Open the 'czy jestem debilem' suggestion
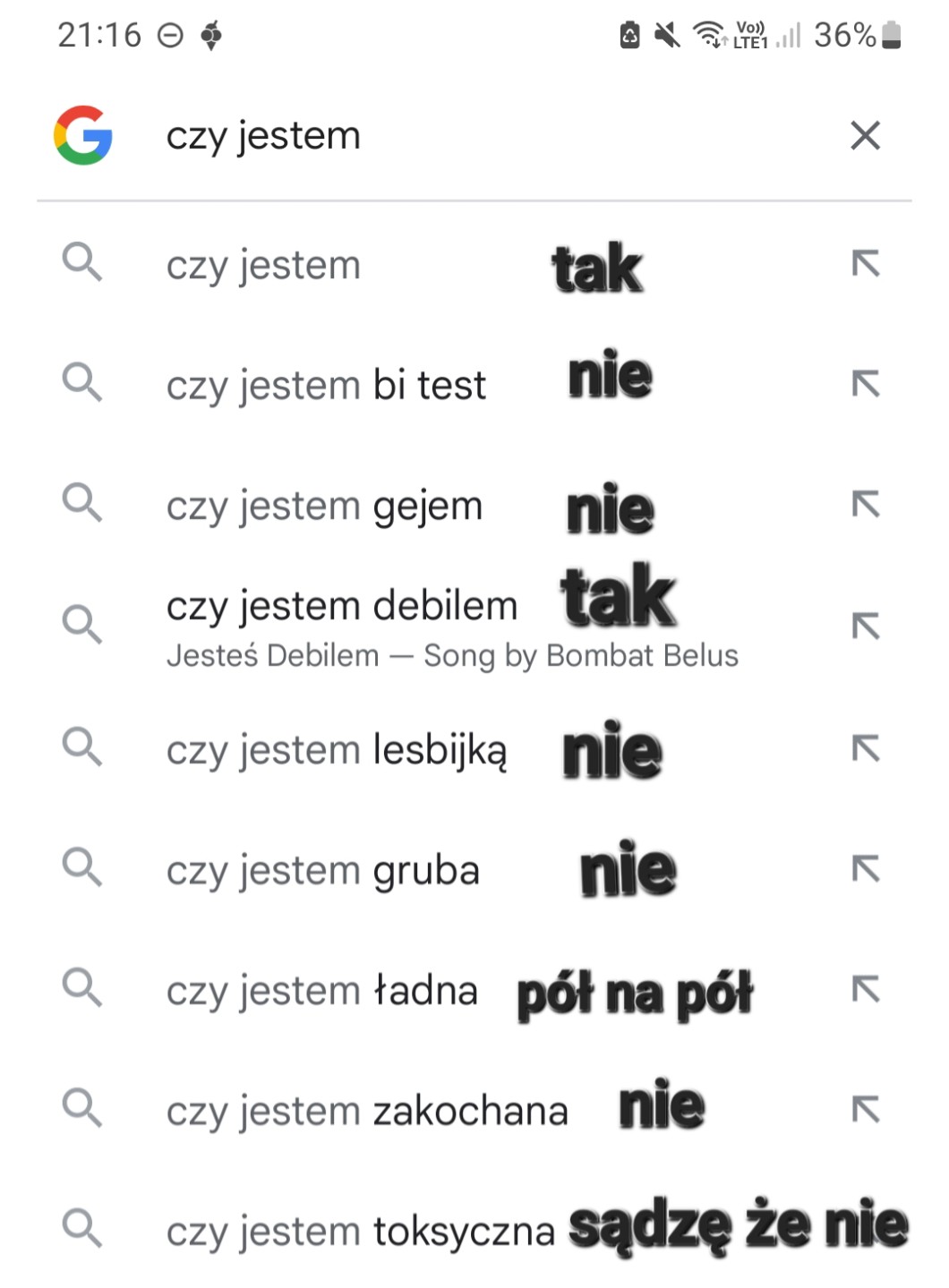949x1288 pixels. (x=342, y=607)
